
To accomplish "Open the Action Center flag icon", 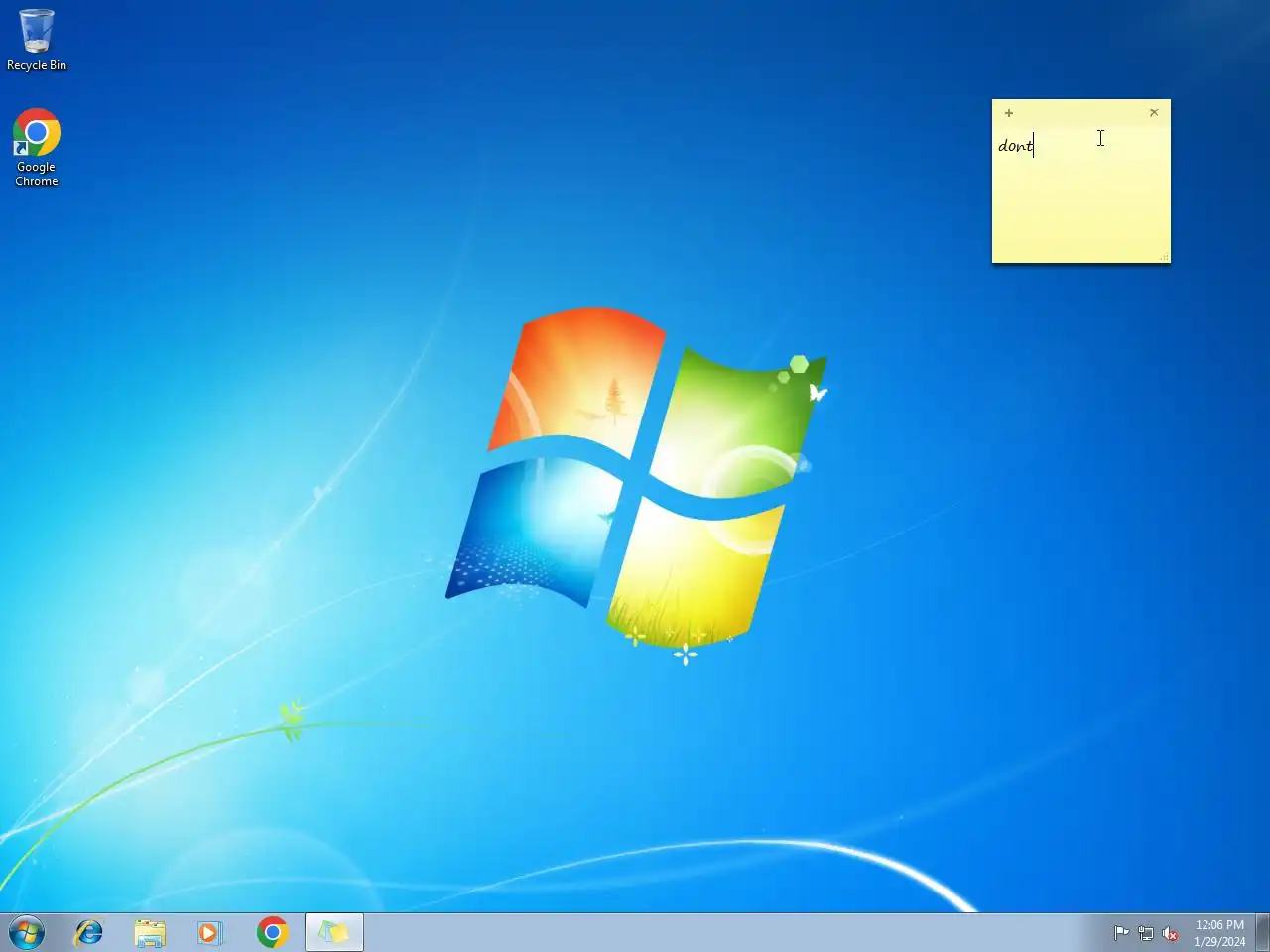I will [x=1121, y=933].
